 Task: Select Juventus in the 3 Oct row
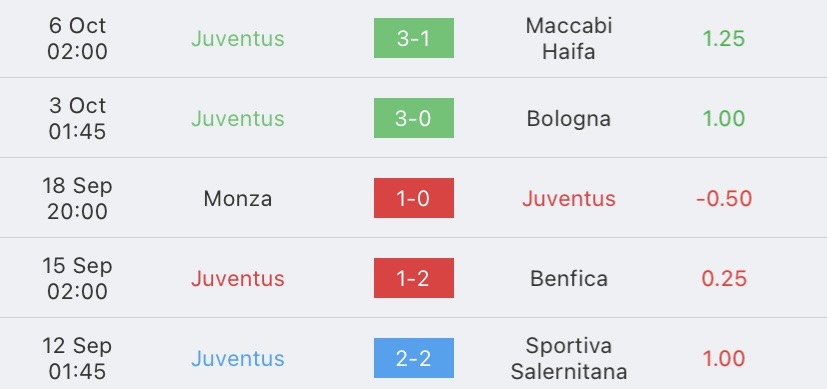point(237,119)
